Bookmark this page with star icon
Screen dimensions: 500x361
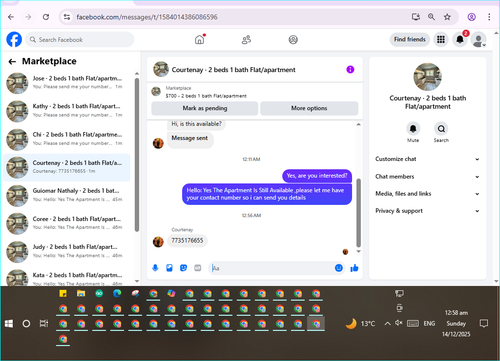(x=447, y=17)
